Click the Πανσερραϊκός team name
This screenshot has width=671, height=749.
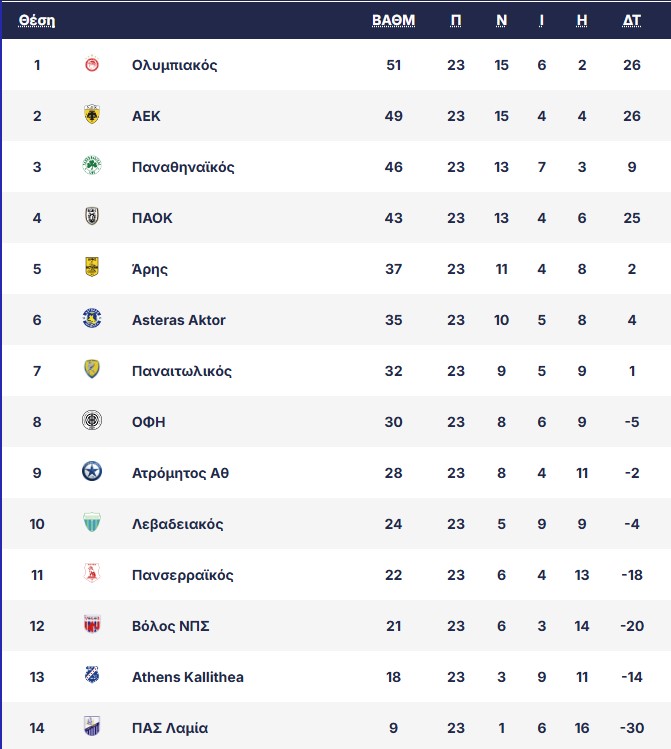[x=182, y=575]
